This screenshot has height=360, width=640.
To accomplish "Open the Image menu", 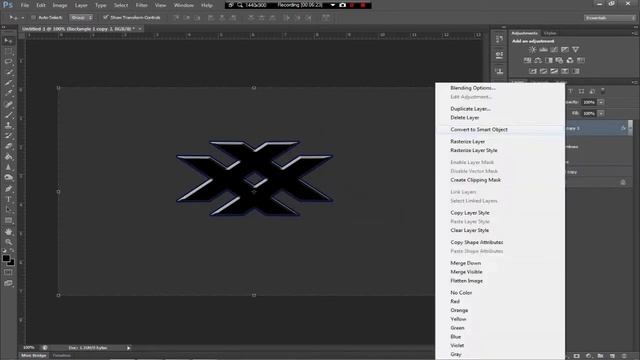I will (x=60, y=5).
